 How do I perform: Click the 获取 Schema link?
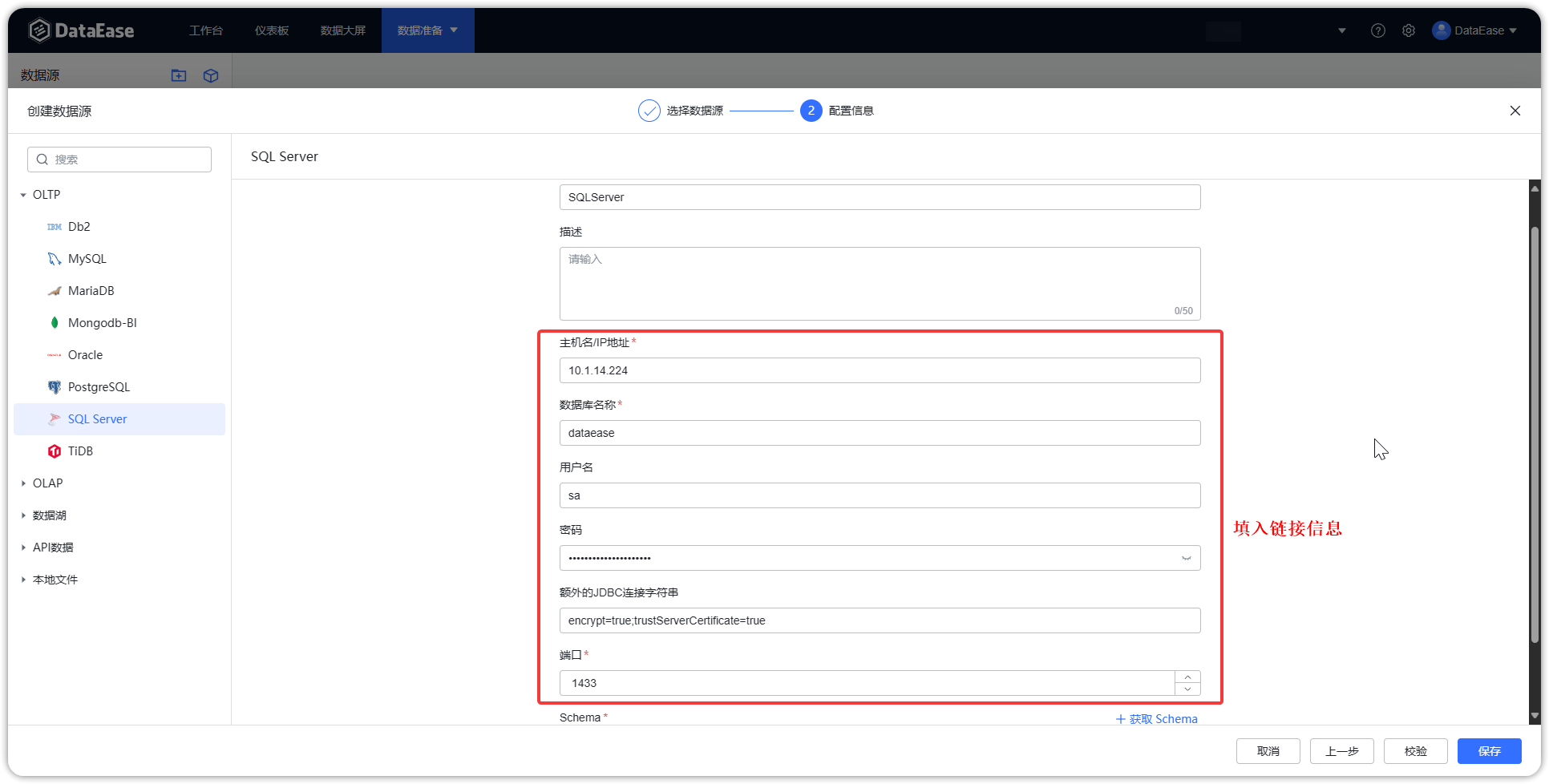(x=1157, y=718)
